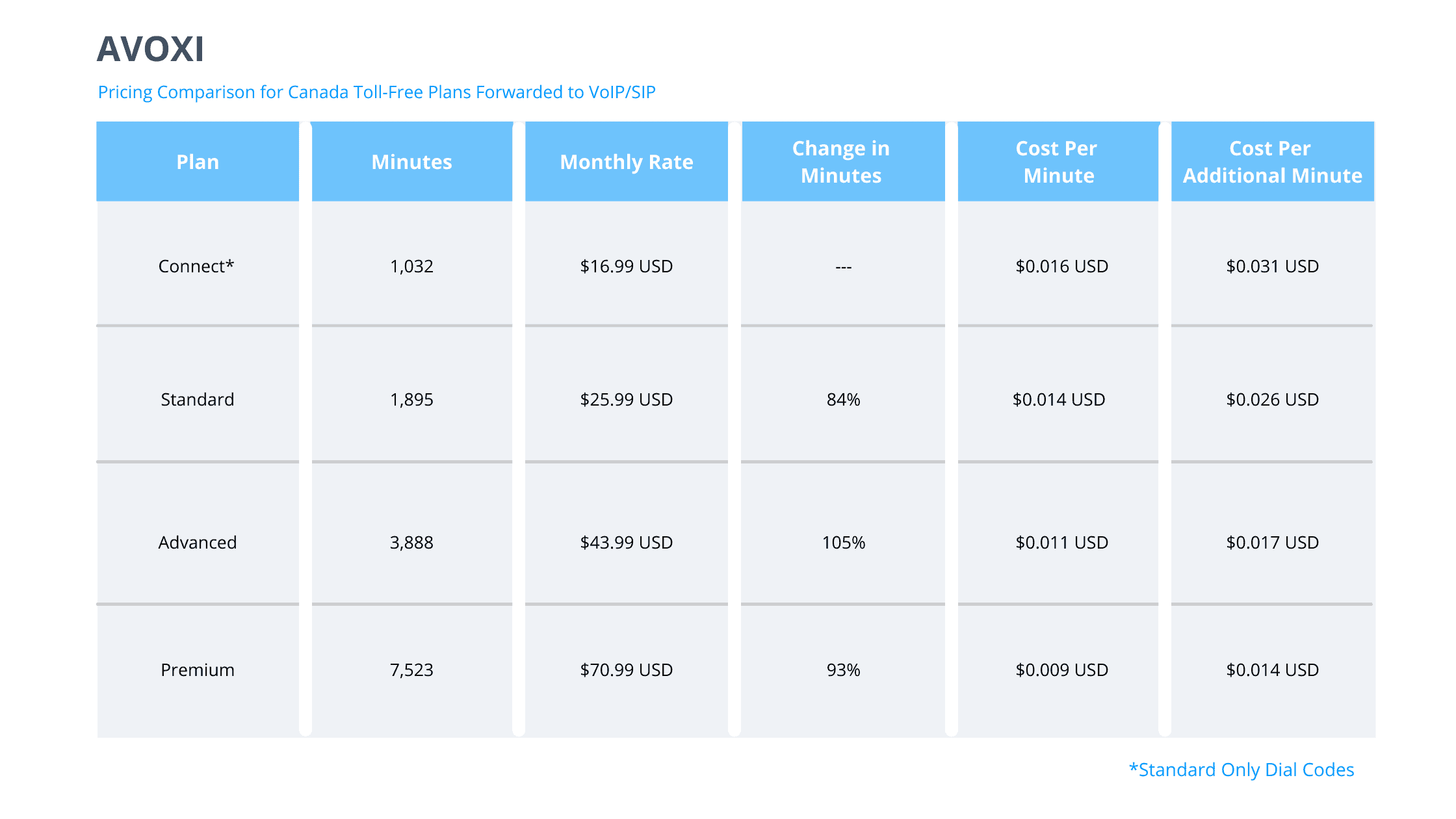
Task: Select the Minutes column header
Action: coord(411,162)
